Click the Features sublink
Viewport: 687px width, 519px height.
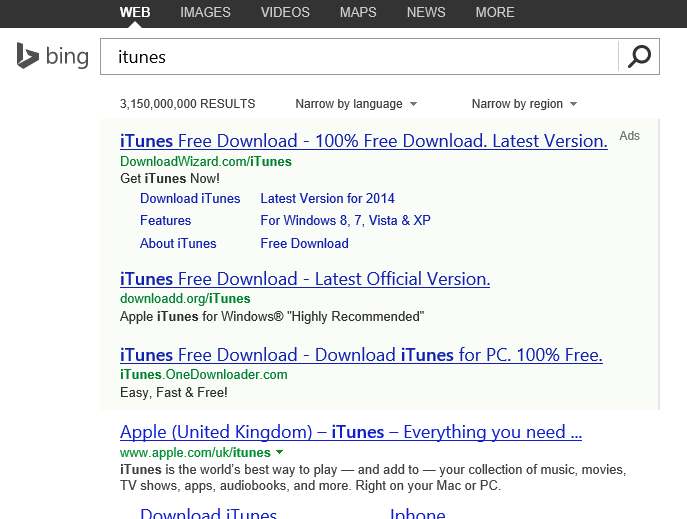166,220
